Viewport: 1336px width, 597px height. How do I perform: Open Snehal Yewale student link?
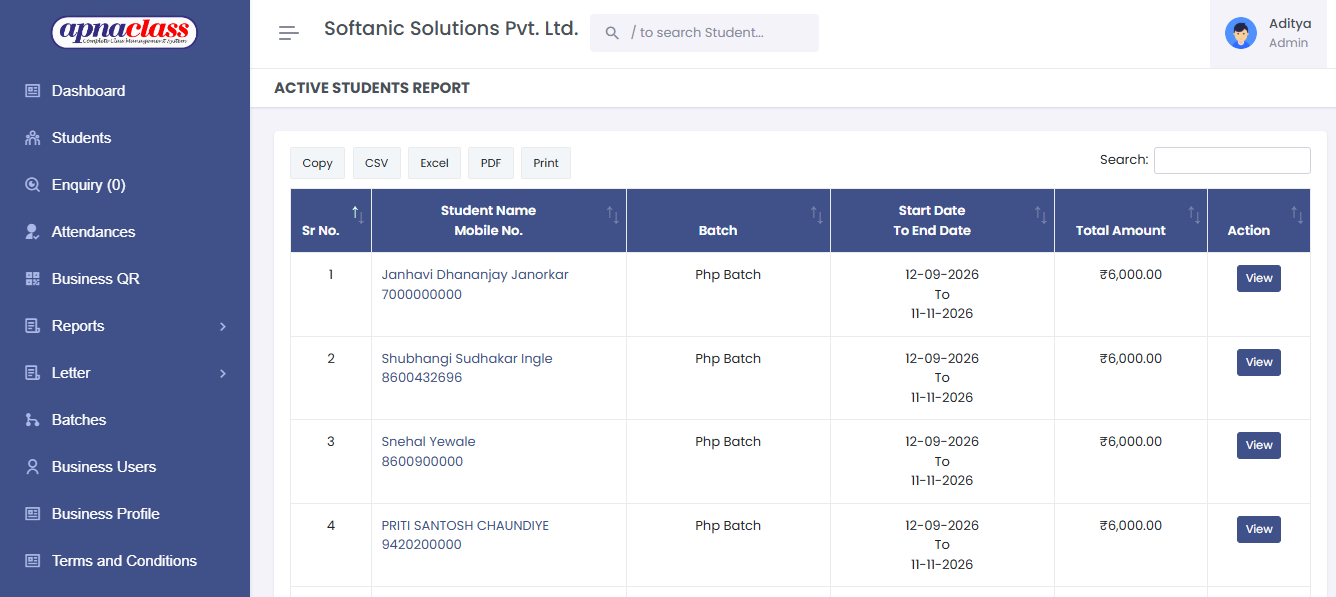(x=428, y=442)
